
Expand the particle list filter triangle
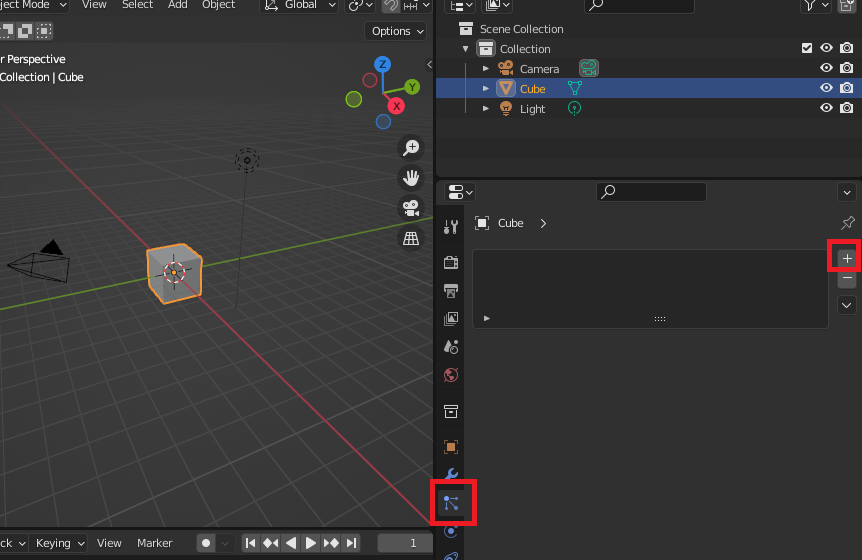point(487,318)
